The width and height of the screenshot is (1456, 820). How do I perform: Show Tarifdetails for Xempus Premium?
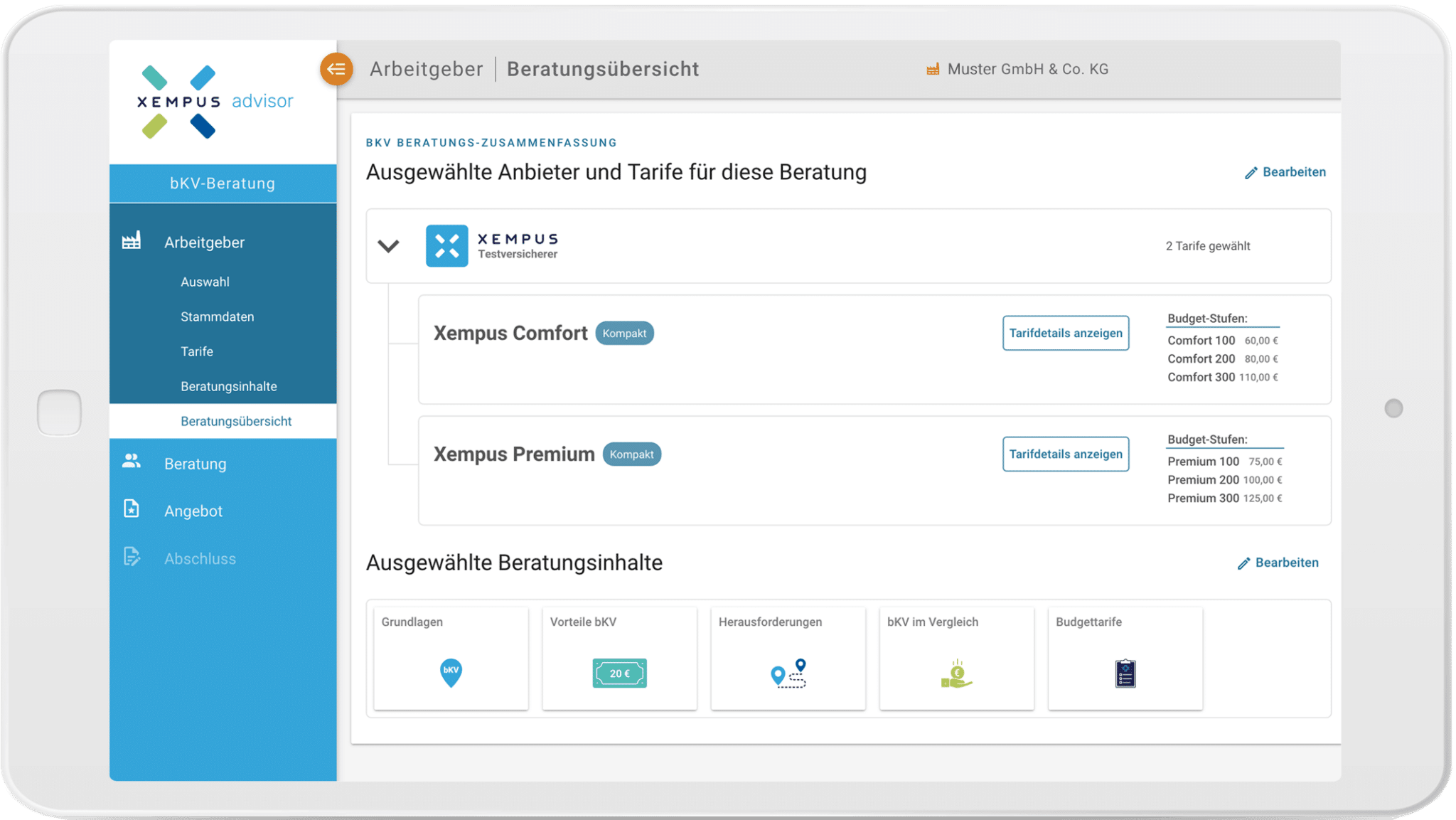pyautogui.click(x=1065, y=454)
